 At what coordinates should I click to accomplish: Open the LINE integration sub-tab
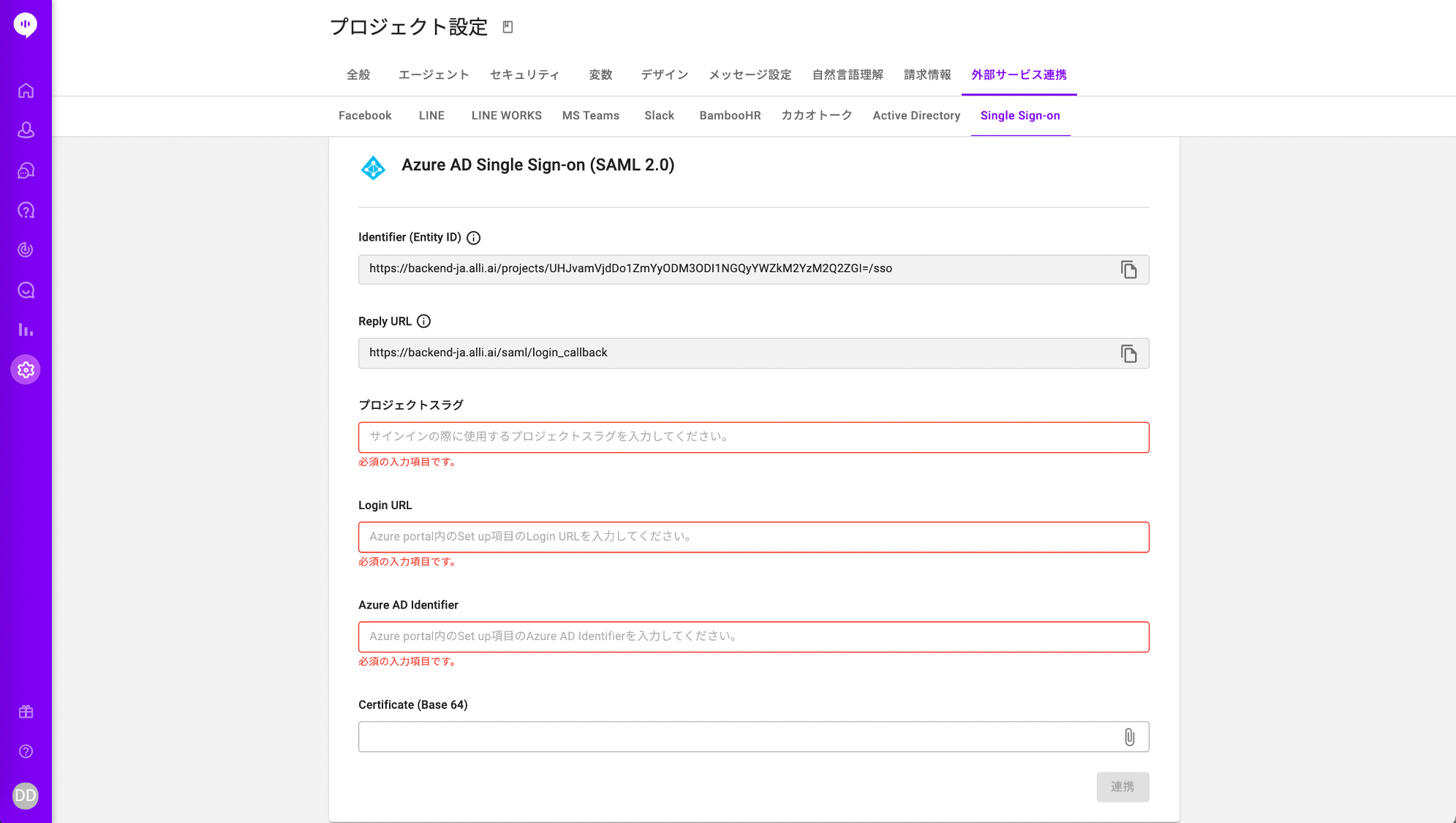pyautogui.click(x=431, y=116)
